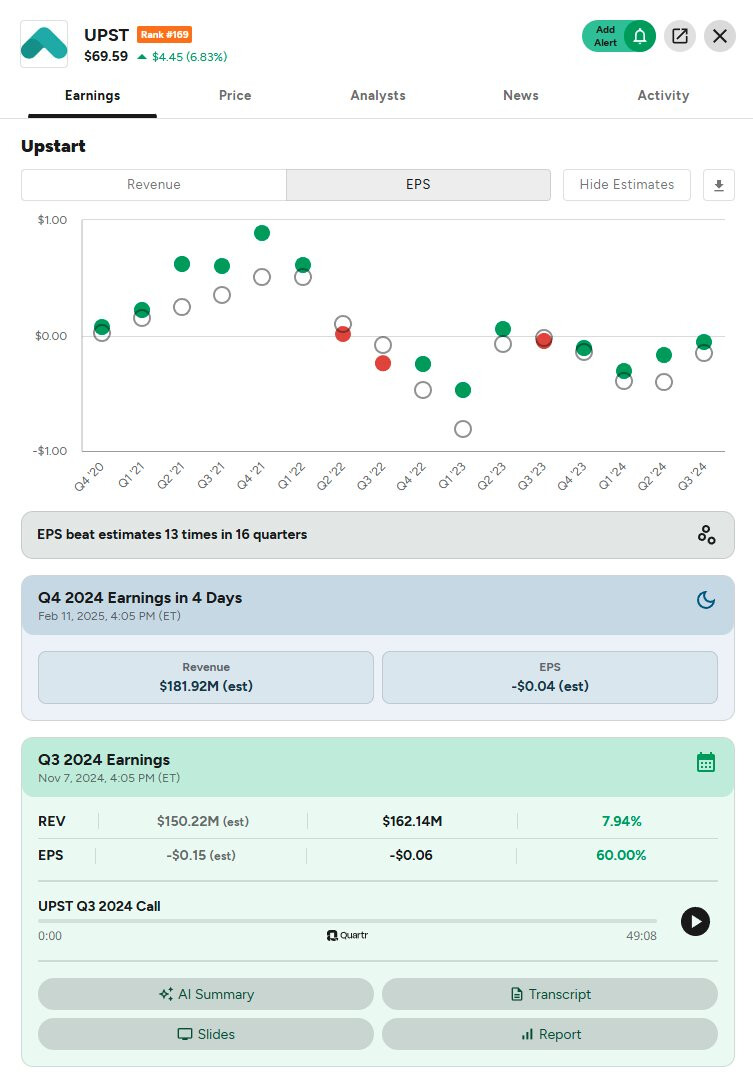Select the EPS chart toggle

click(x=418, y=185)
